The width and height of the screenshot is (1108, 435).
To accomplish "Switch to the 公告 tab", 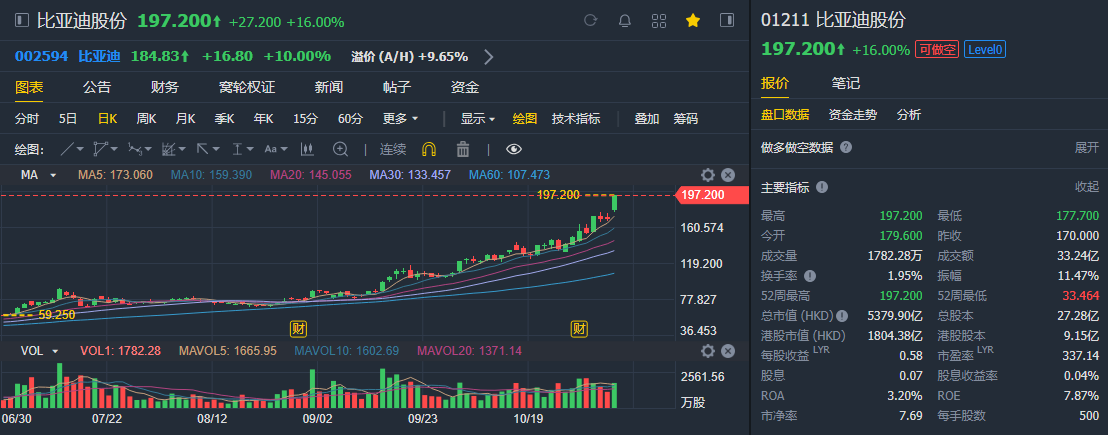I will [x=97, y=88].
